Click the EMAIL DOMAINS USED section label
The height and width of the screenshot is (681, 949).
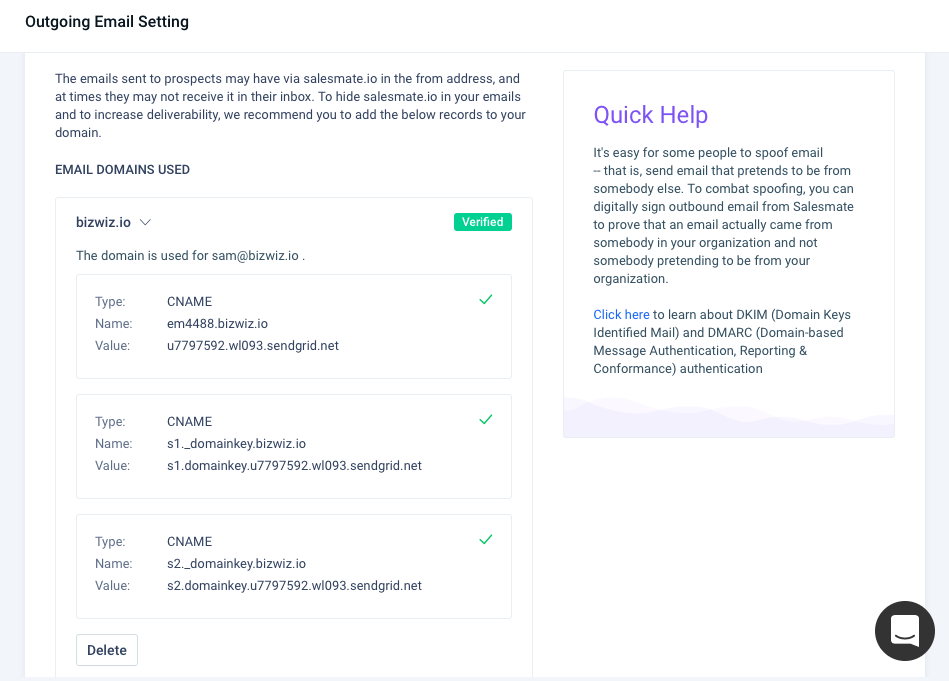(x=122, y=170)
